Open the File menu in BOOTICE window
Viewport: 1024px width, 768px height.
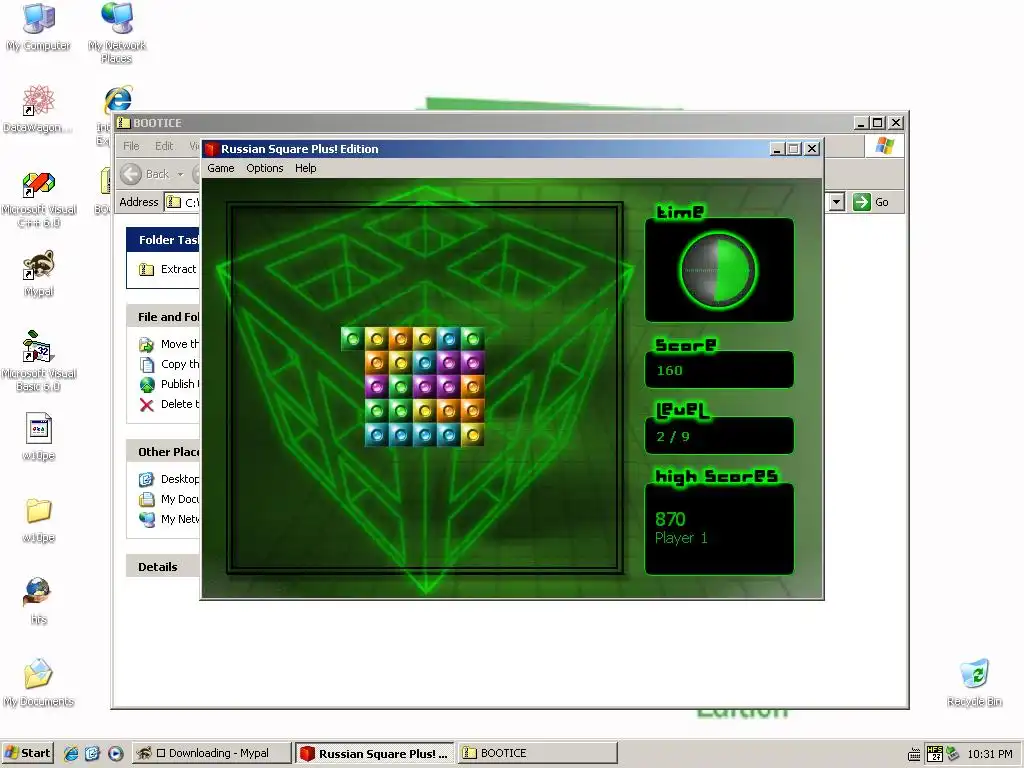(131, 146)
